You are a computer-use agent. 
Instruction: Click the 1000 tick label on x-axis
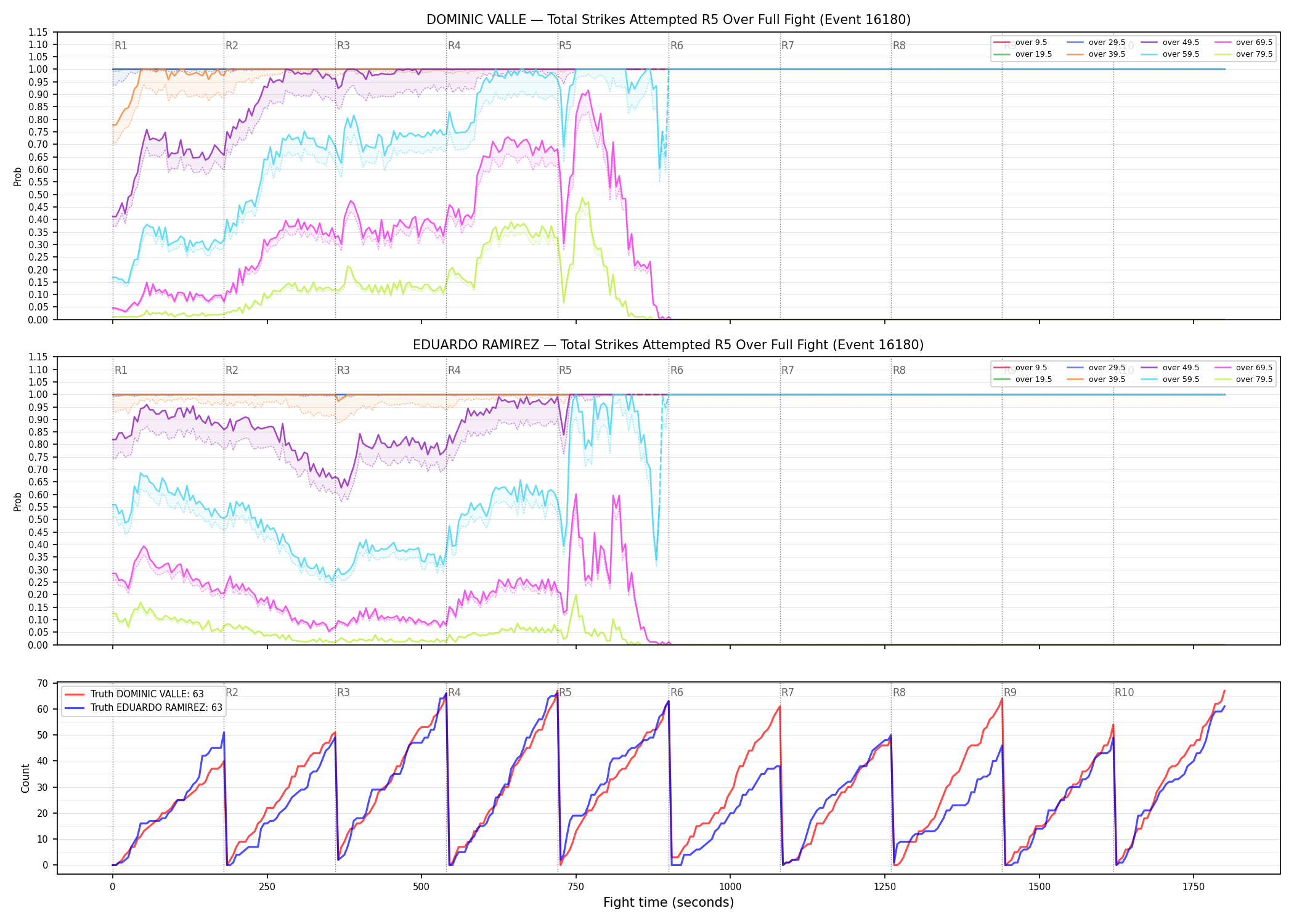click(730, 886)
